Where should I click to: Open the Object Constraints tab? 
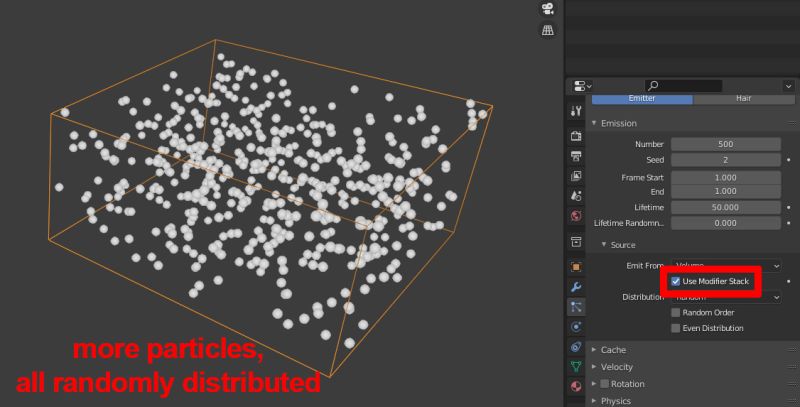576,347
